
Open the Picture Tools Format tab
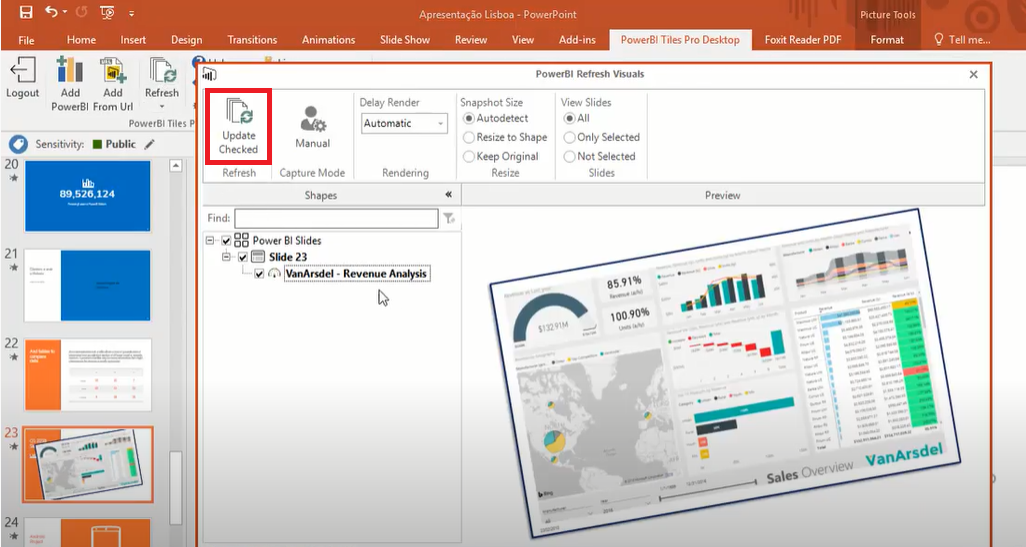tap(887, 40)
